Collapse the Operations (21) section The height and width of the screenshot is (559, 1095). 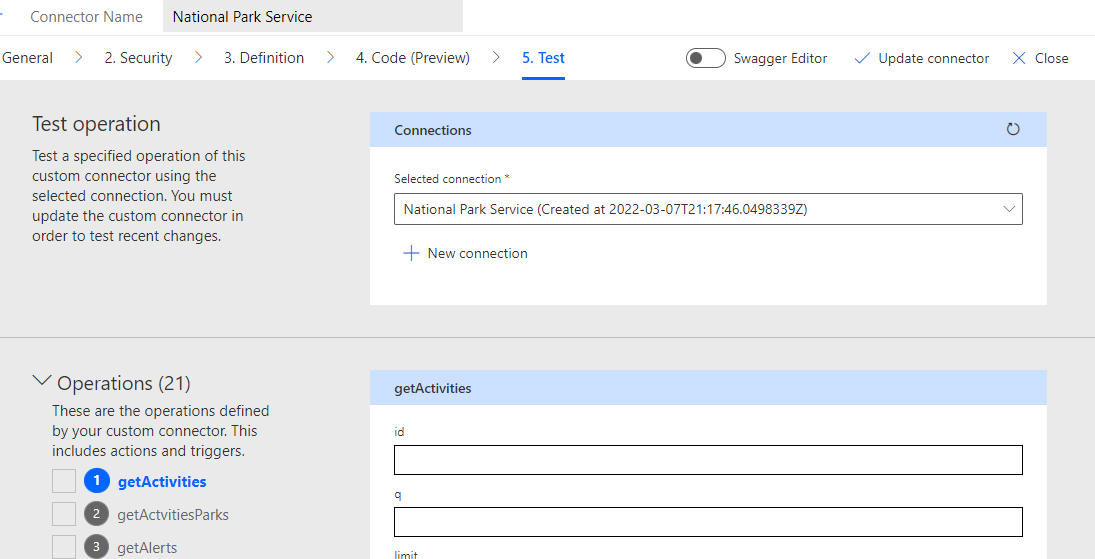coord(42,381)
